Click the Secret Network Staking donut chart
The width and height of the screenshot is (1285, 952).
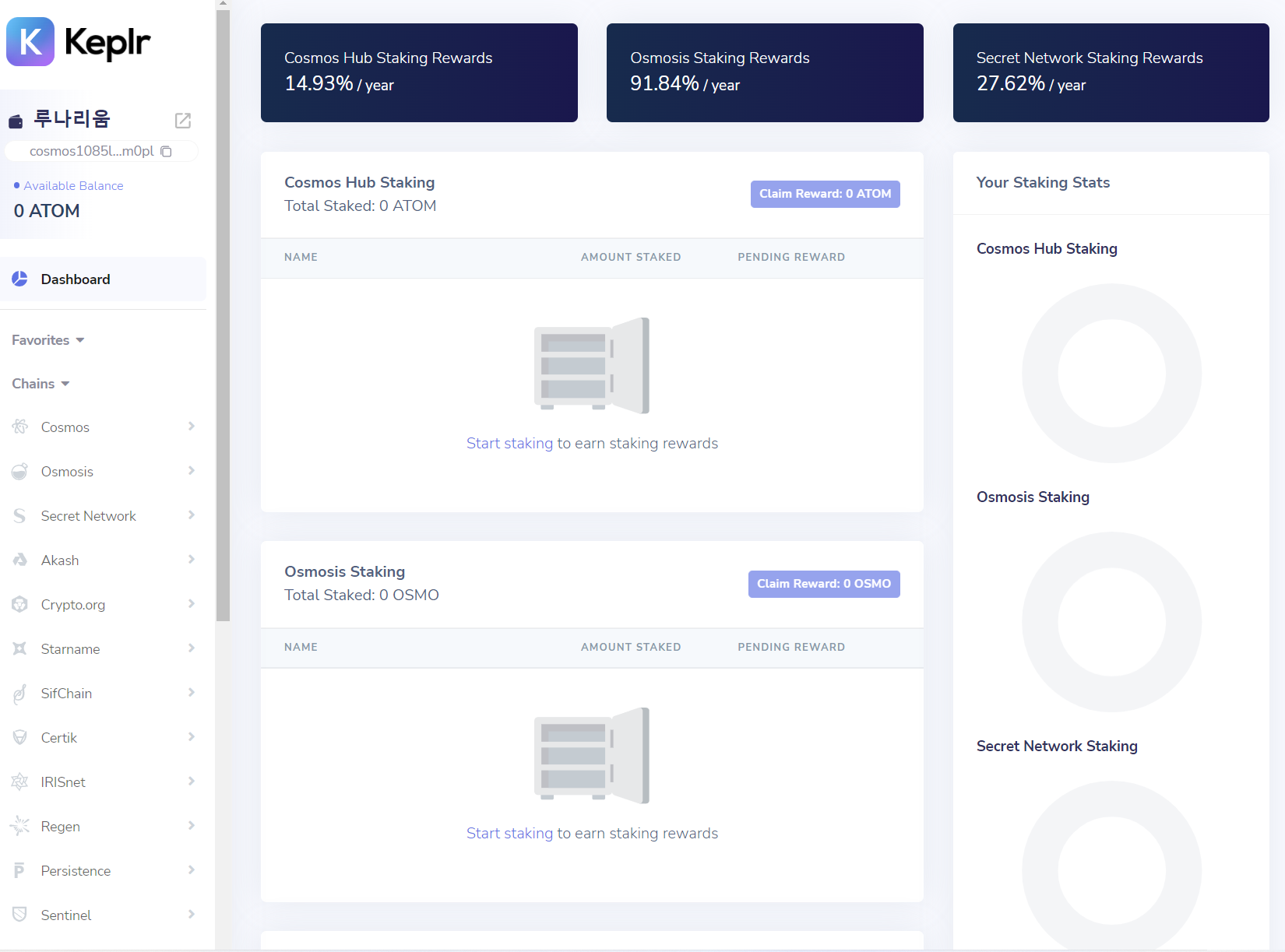pos(1111,866)
